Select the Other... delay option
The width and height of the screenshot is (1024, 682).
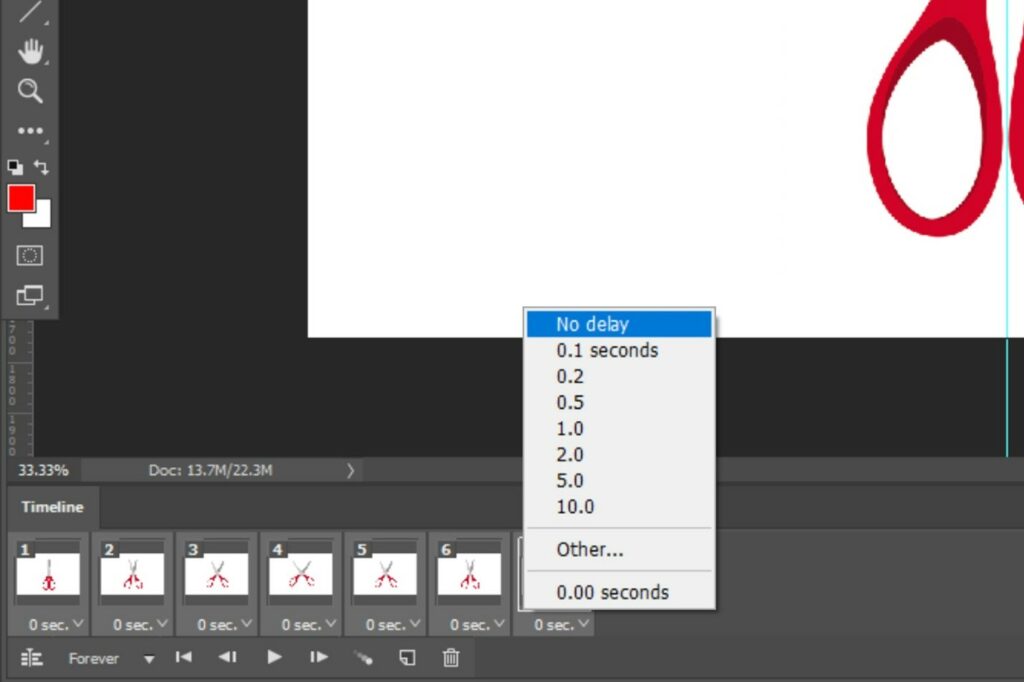[x=589, y=549]
